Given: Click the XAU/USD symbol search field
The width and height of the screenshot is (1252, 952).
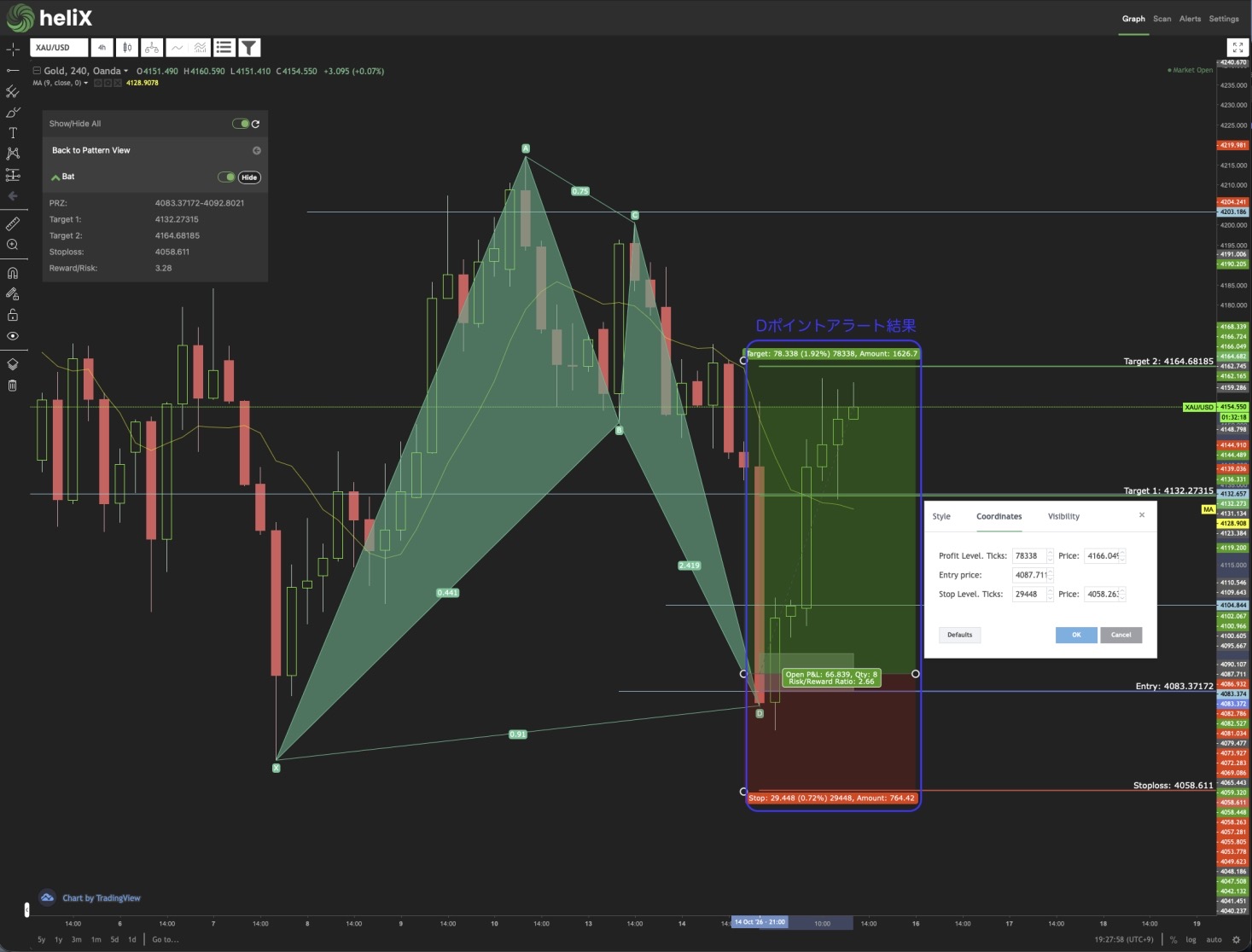Looking at the screenshot, I should (59, 48).
